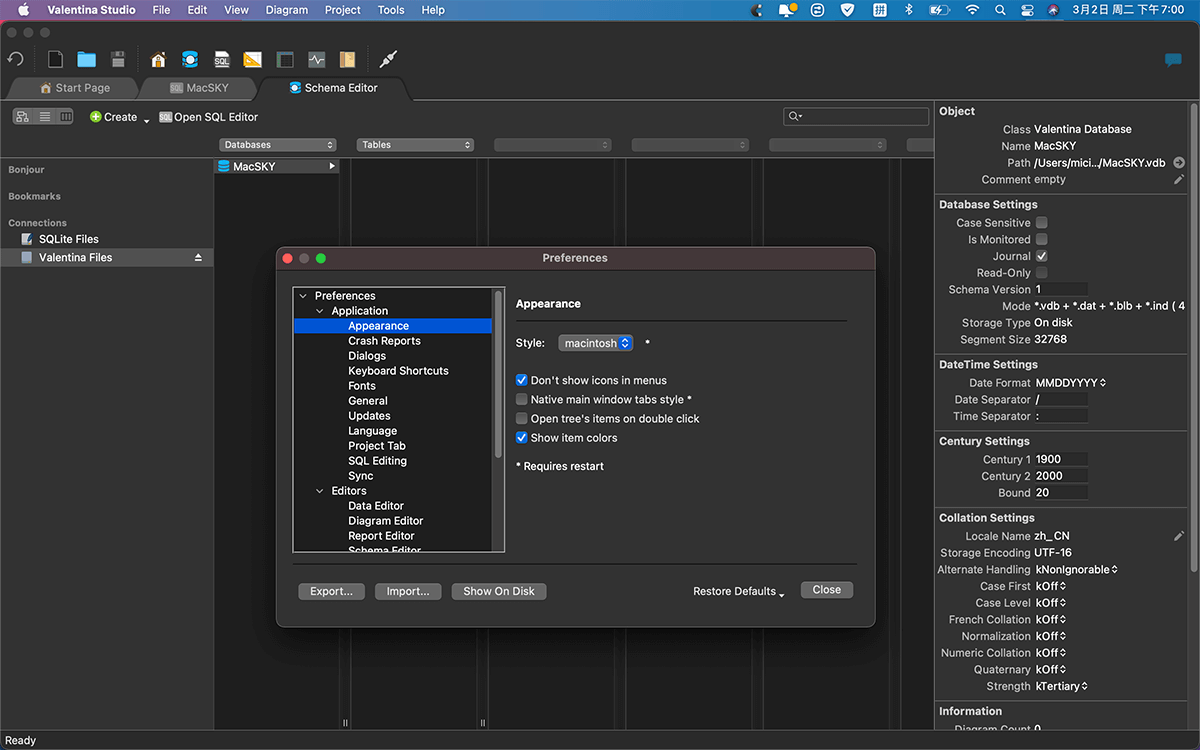This screenshot has height=750, width=1200.
Task: Open the Create dropdown arrow
Action: point(146,120)
